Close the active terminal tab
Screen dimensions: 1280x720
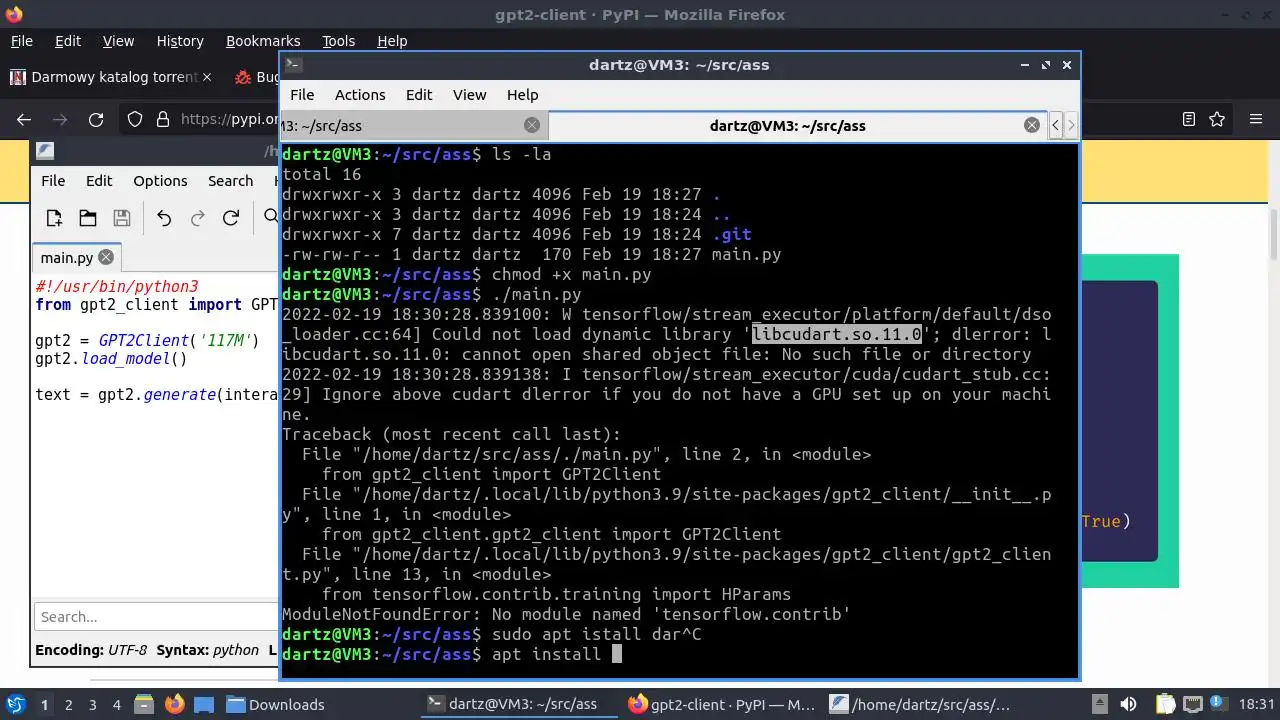coord(1032,125)
